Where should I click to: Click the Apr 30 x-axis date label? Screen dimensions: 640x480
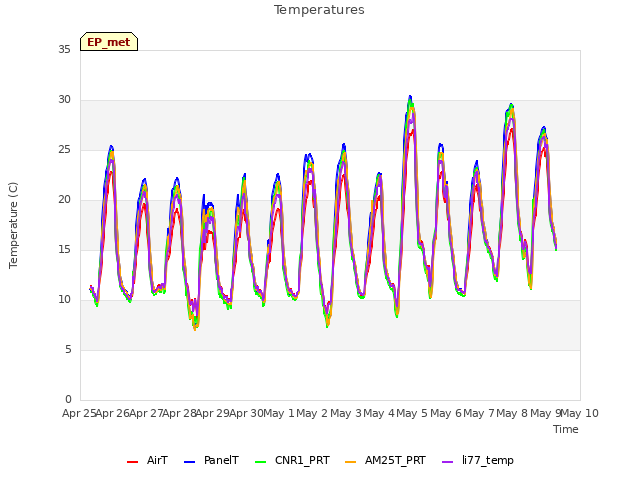247,414
